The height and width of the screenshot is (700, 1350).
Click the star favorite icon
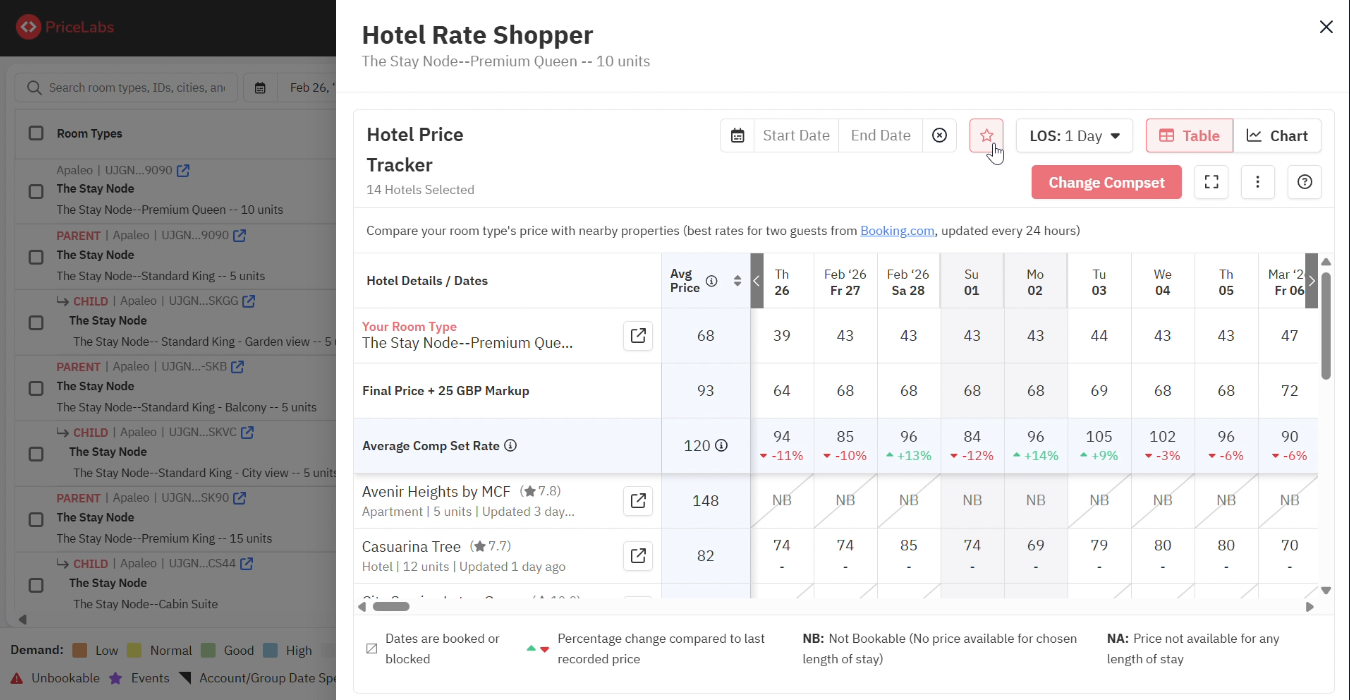click(x=986, y=136)
